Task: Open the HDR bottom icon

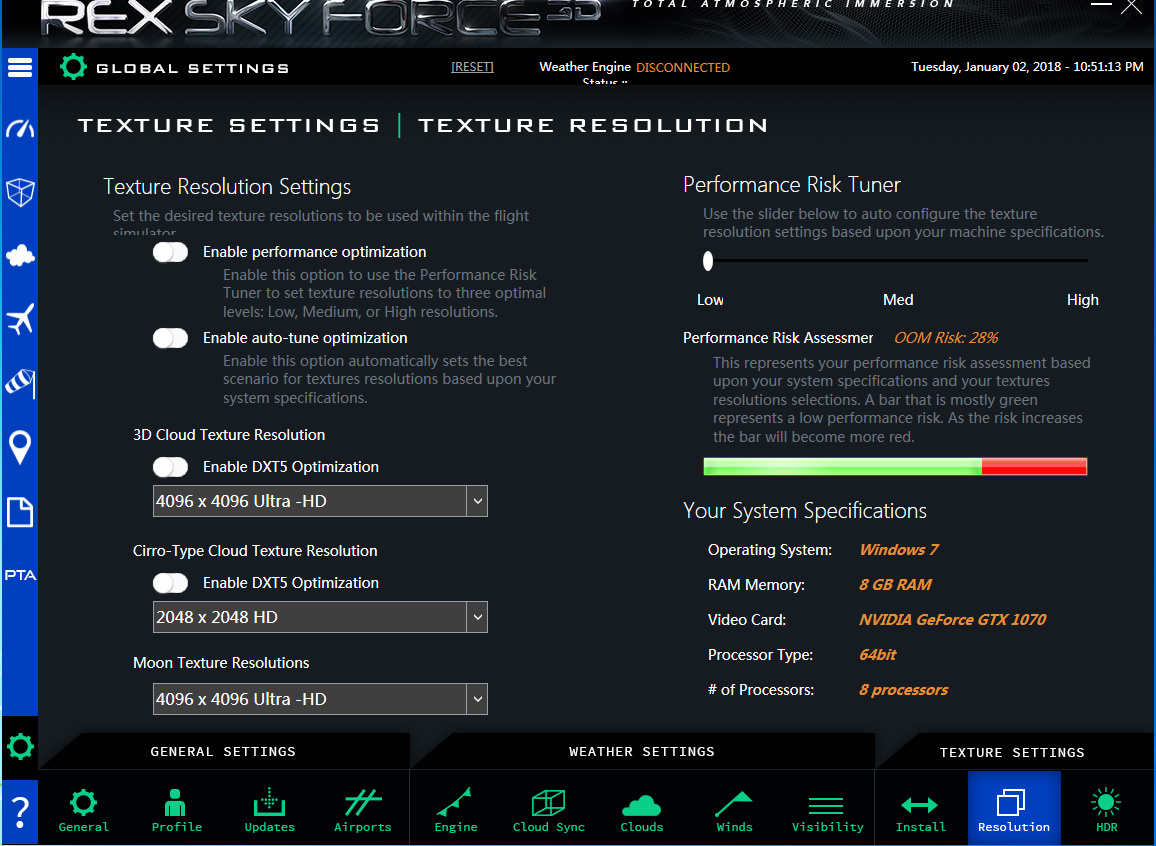Action: pyautogui.click(x=1106, y=811)
